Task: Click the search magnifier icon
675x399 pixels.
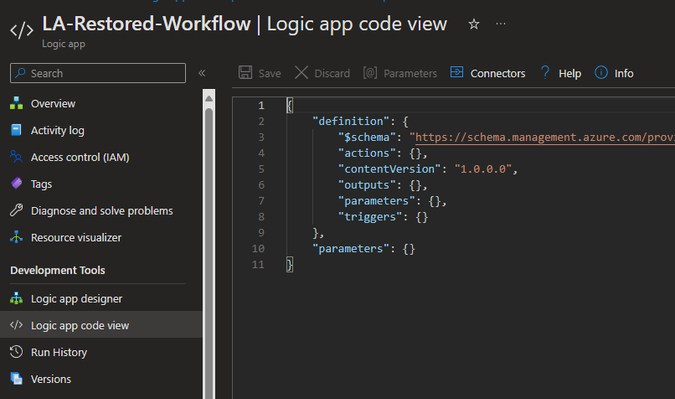Action: 20,73
